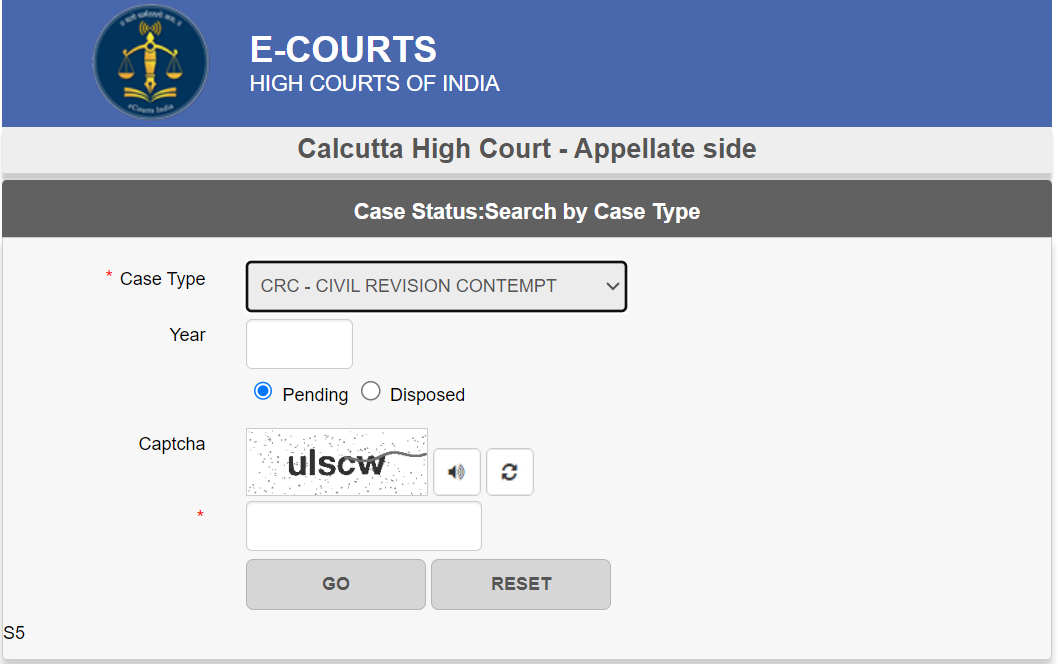This screenshot has height=664, width=1058.
Task: Play the captcha audio speaker icon
Action: click(x=457, y=472)
